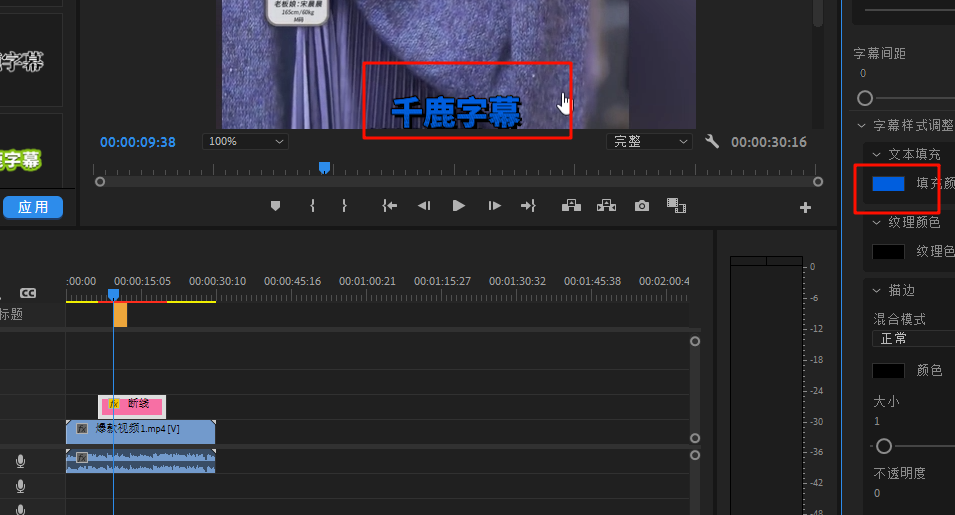Image resolution: width=955 pixels, height=515 pixels.
Task: Click the 字幕间距 value 0
Action: click(863, 73)
